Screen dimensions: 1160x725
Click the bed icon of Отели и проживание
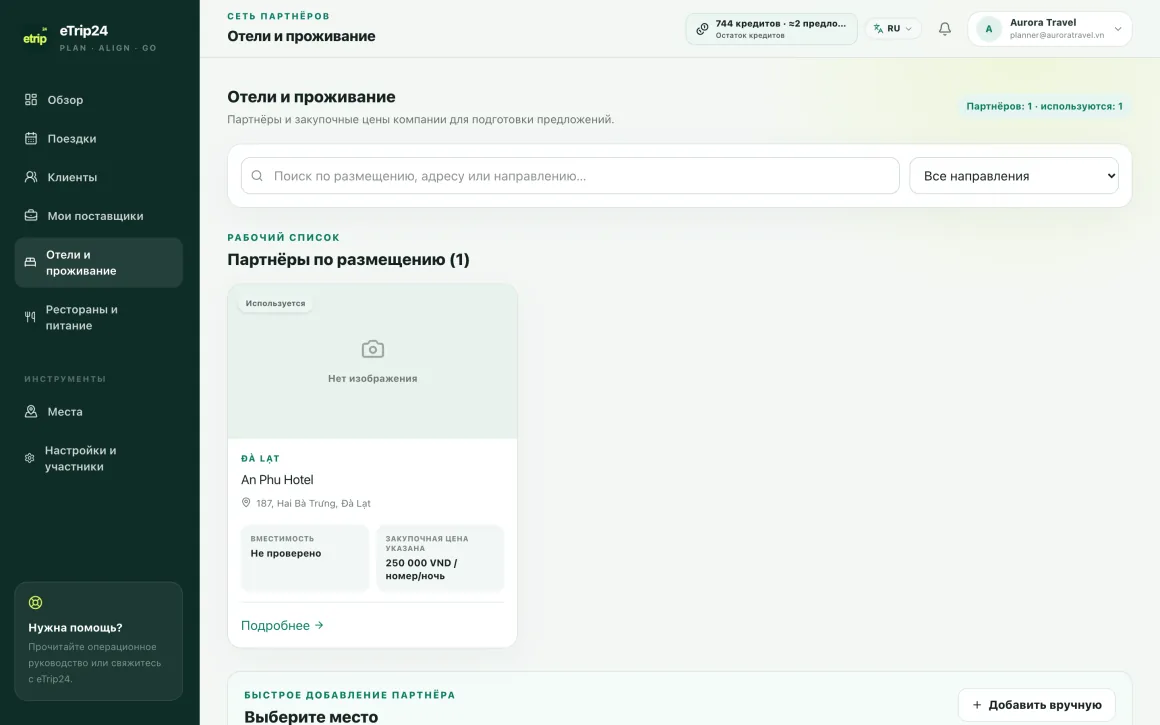[30, 262]
